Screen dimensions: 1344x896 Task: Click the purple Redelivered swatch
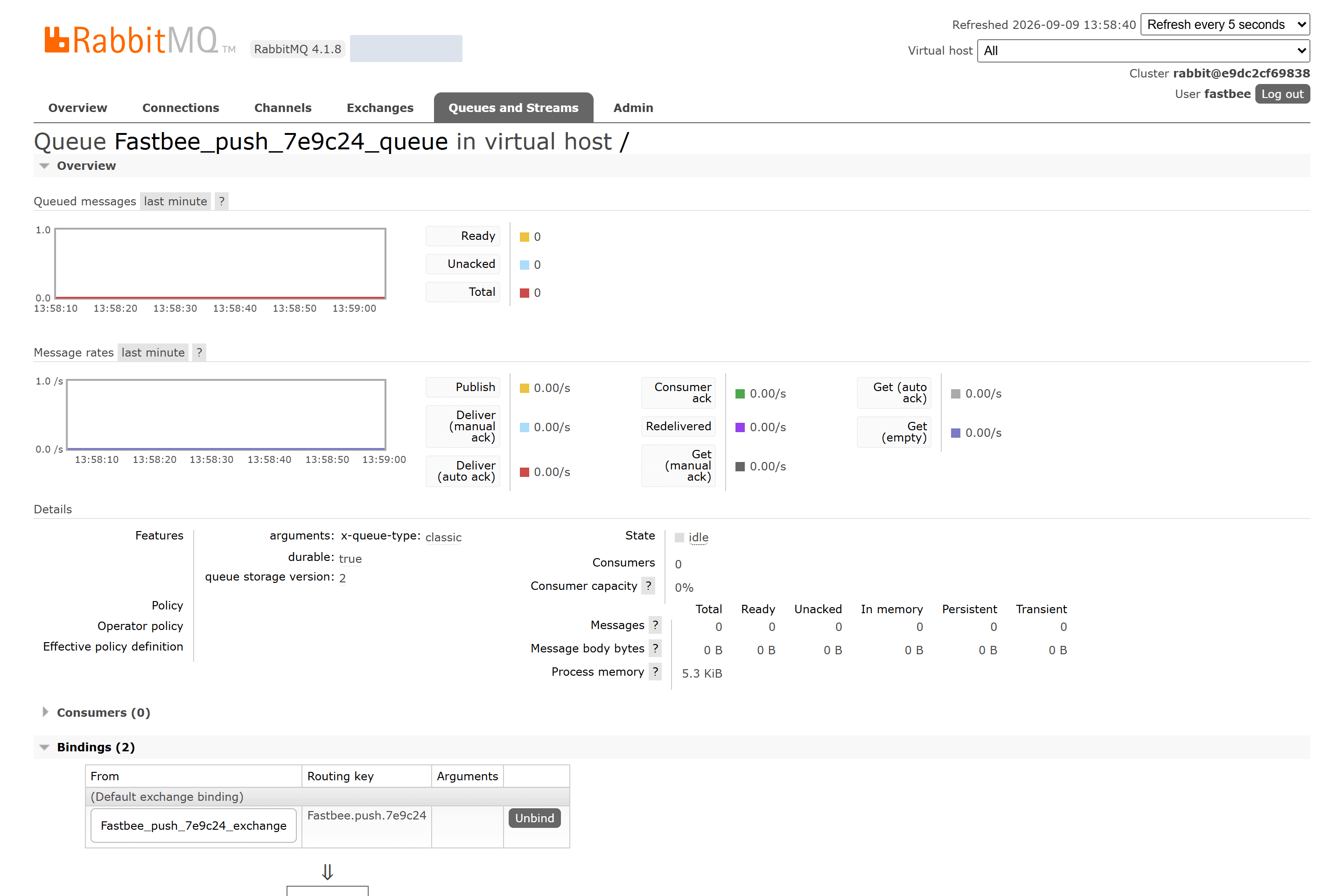(x=740, y=427)
